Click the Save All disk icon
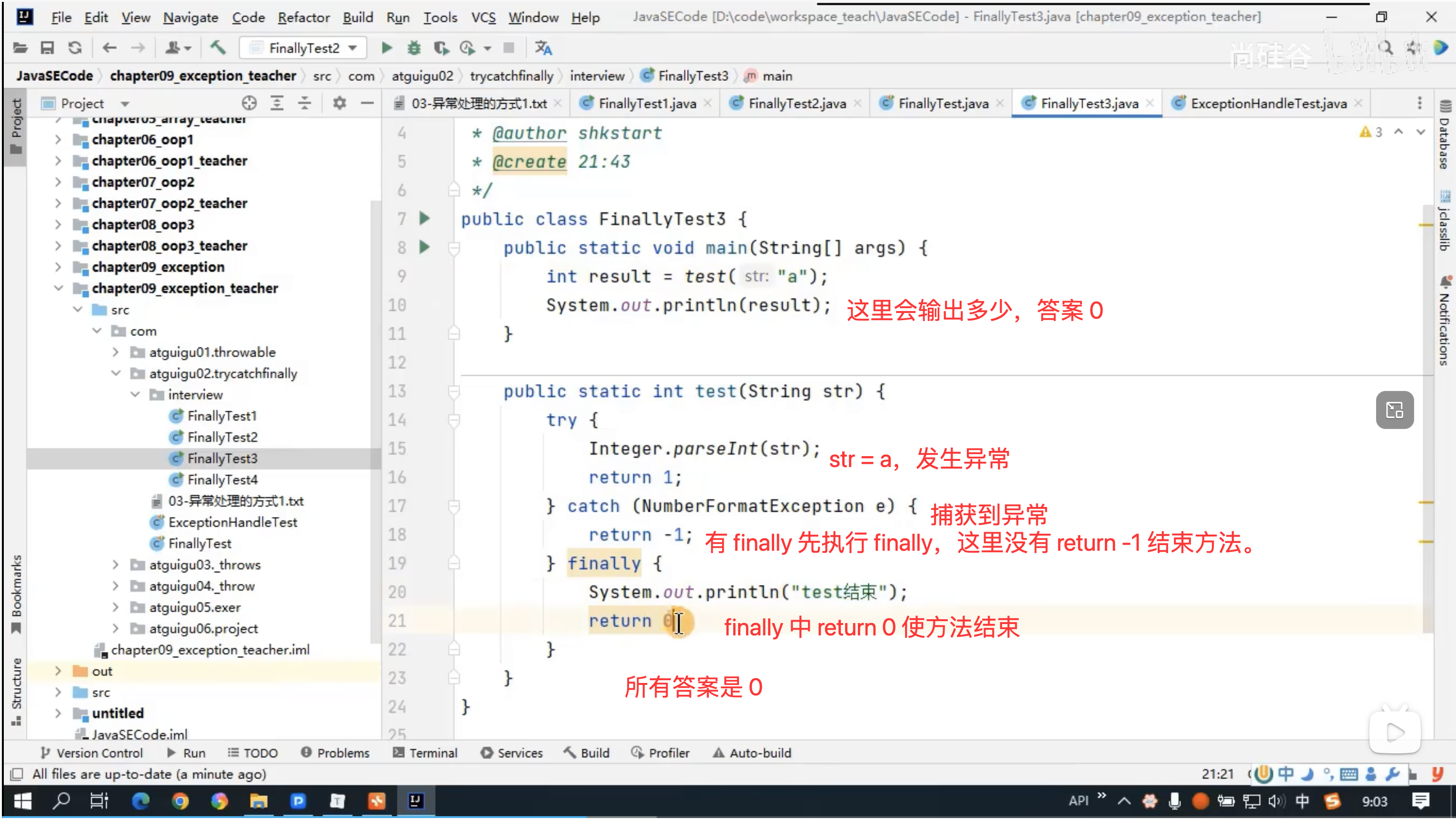Viewport: 1456px width, 819px height. 47,48
